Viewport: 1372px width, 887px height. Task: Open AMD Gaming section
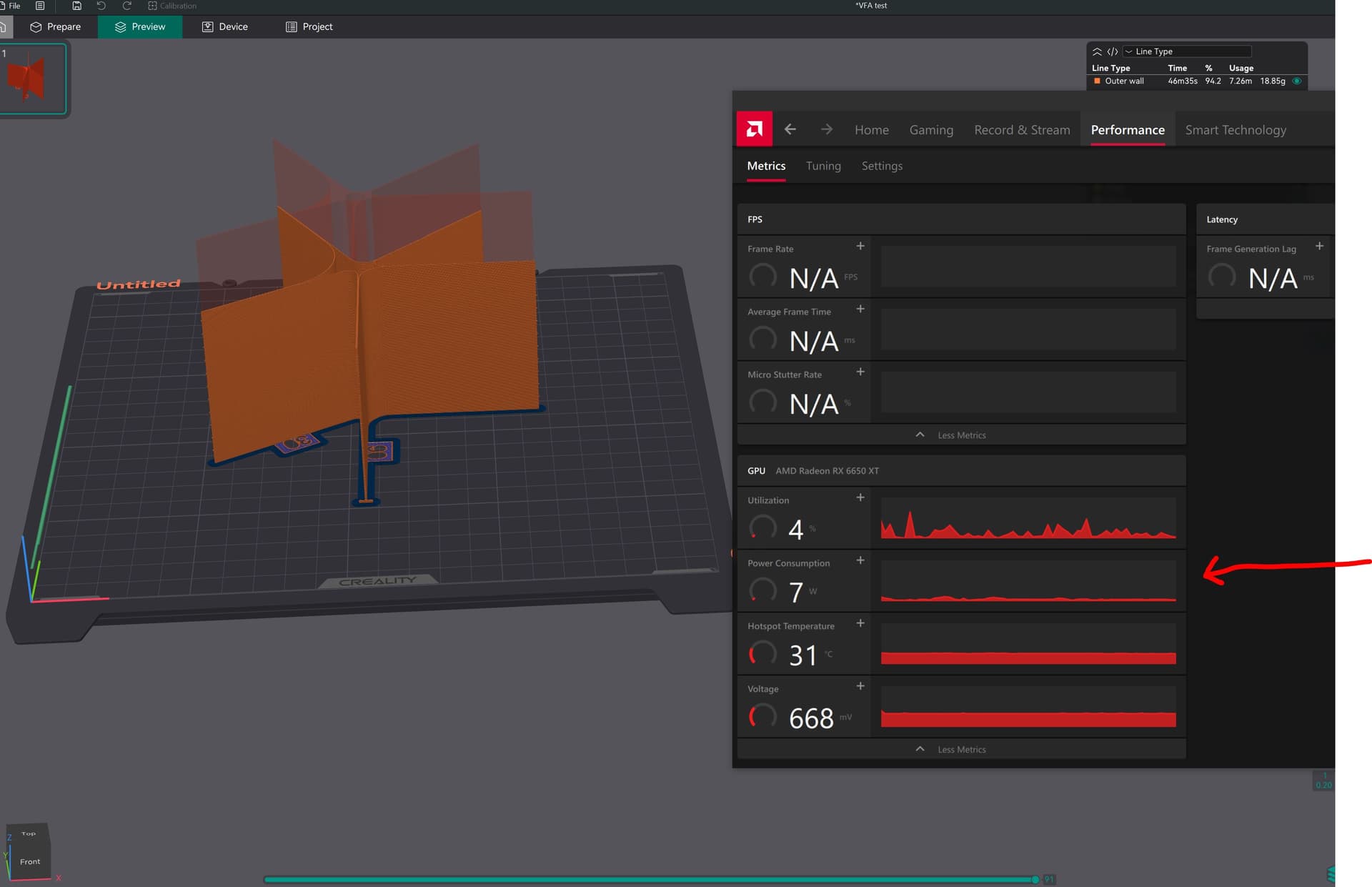pos(931,130)
